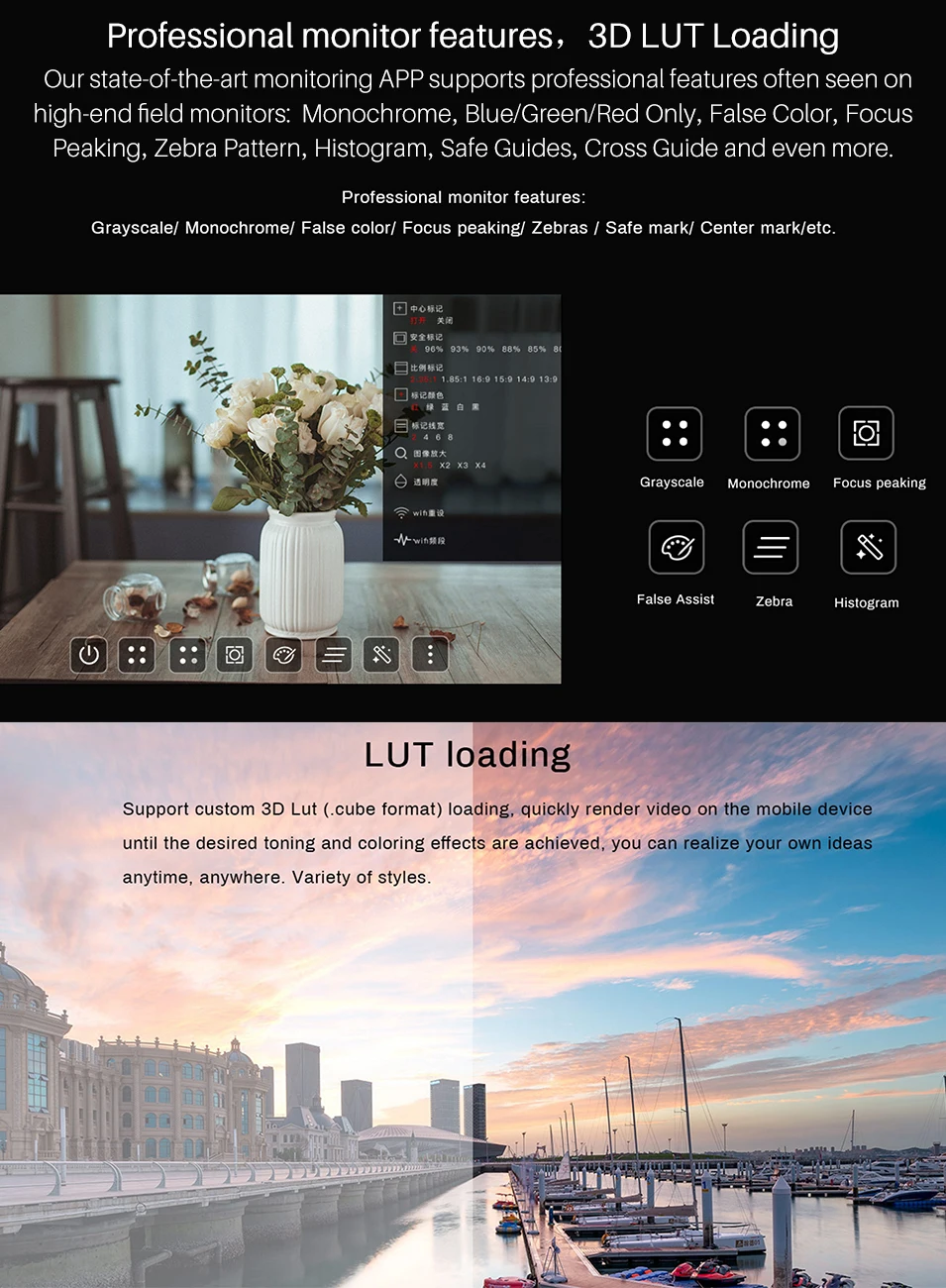This screenshot has height=1288, width=946.
Task: Set image zoom to X3
Action: click(463, 466)
